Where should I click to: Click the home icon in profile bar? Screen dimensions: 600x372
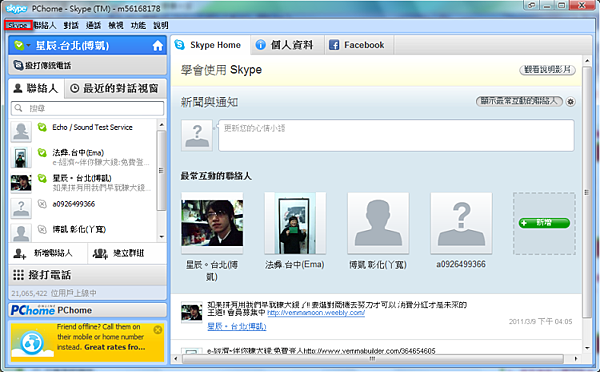tap(158, 46)
